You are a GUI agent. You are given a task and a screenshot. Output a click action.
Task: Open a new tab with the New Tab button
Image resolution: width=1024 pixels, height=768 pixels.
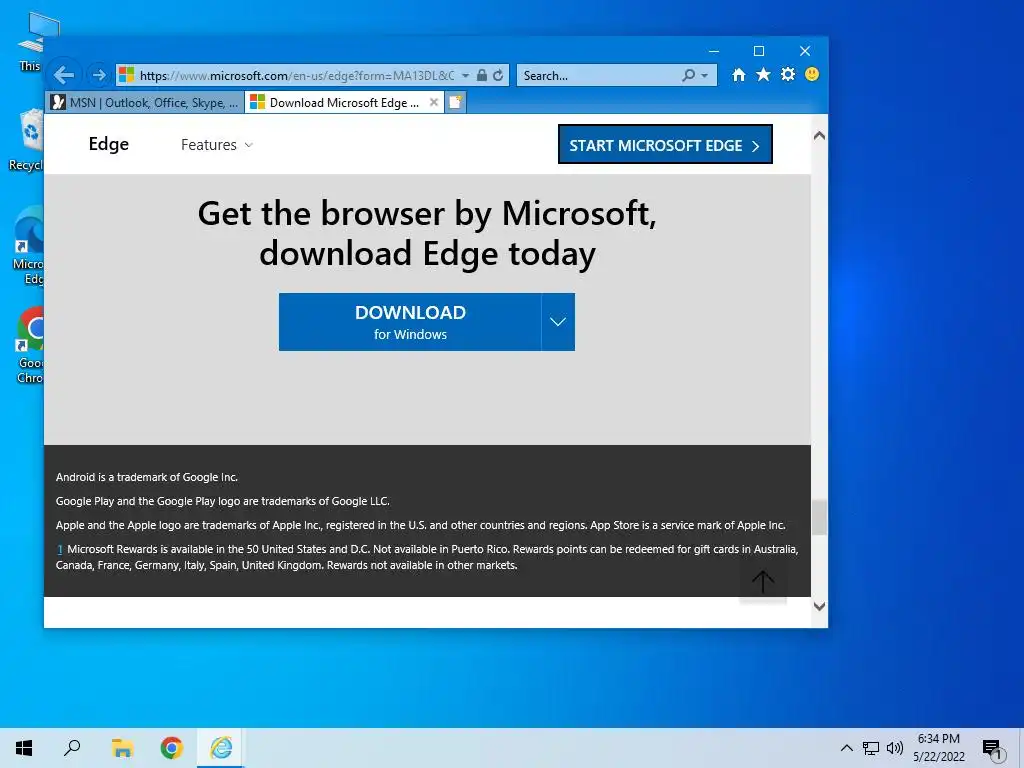pos(455,103)
